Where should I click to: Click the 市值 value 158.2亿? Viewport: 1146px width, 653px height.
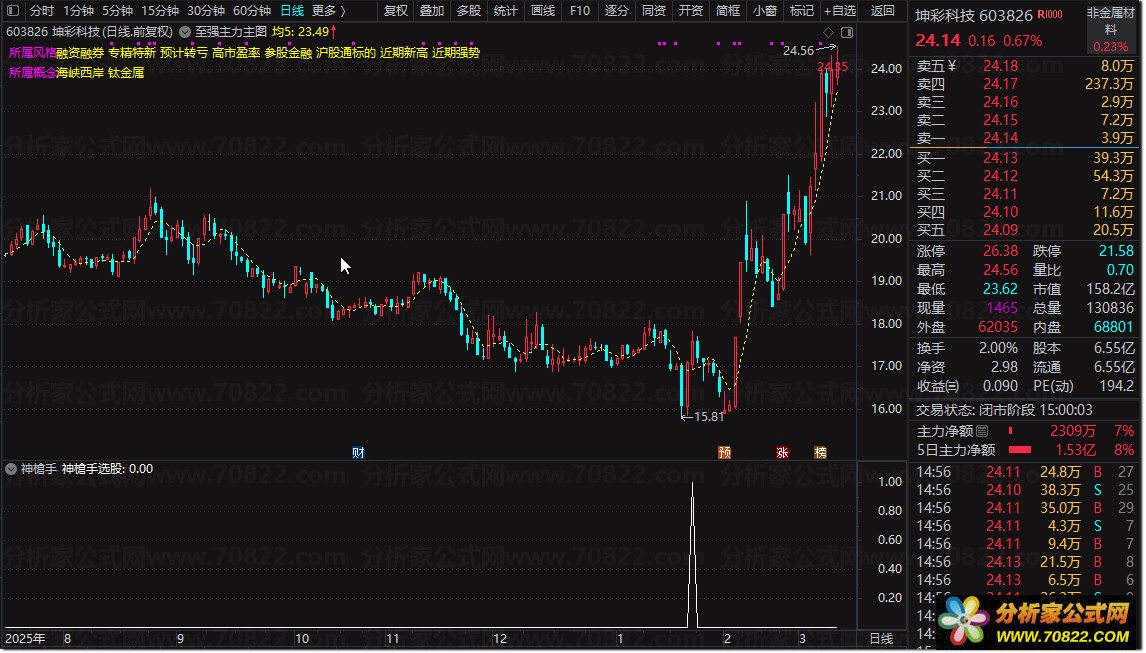(x=1110, y=289)
